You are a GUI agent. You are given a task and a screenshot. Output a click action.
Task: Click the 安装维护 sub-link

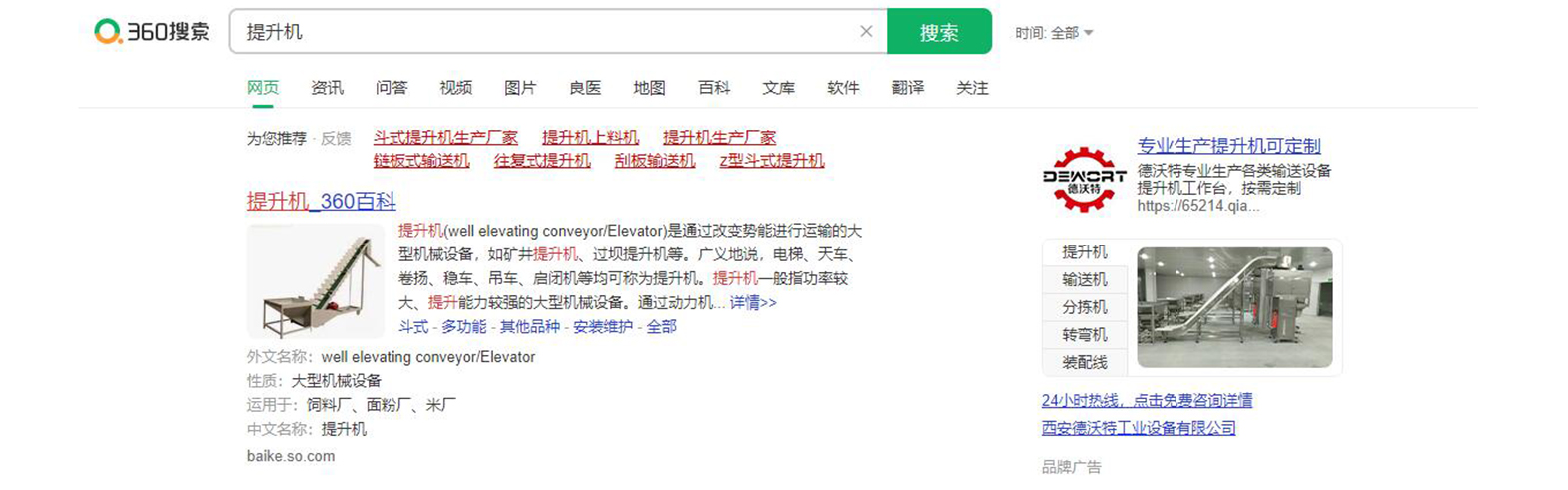tap(602, 327)
